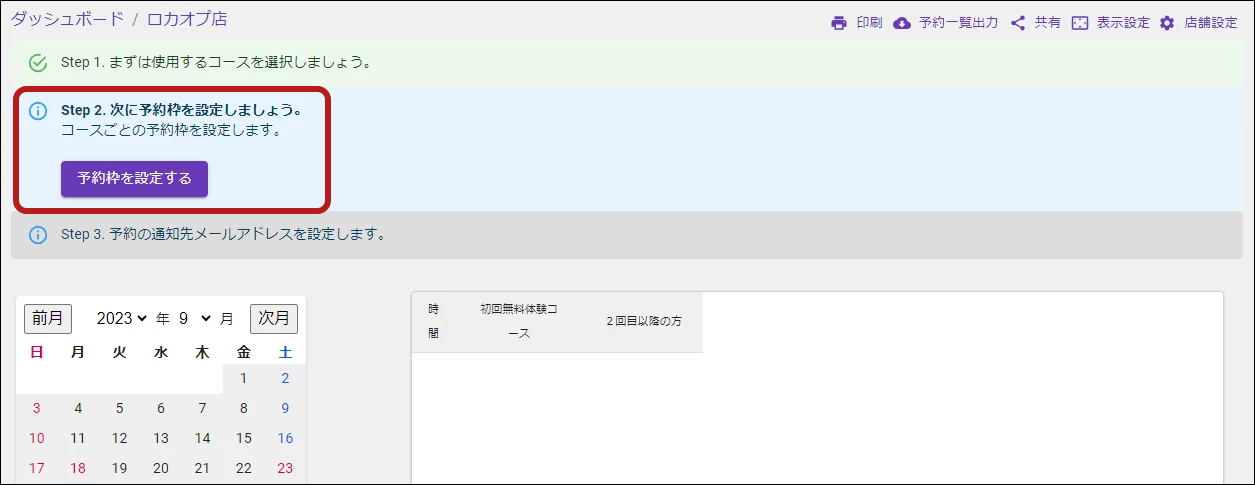
Task: Select the 初回無料体験コース column header
Action: tap(519, 322)
